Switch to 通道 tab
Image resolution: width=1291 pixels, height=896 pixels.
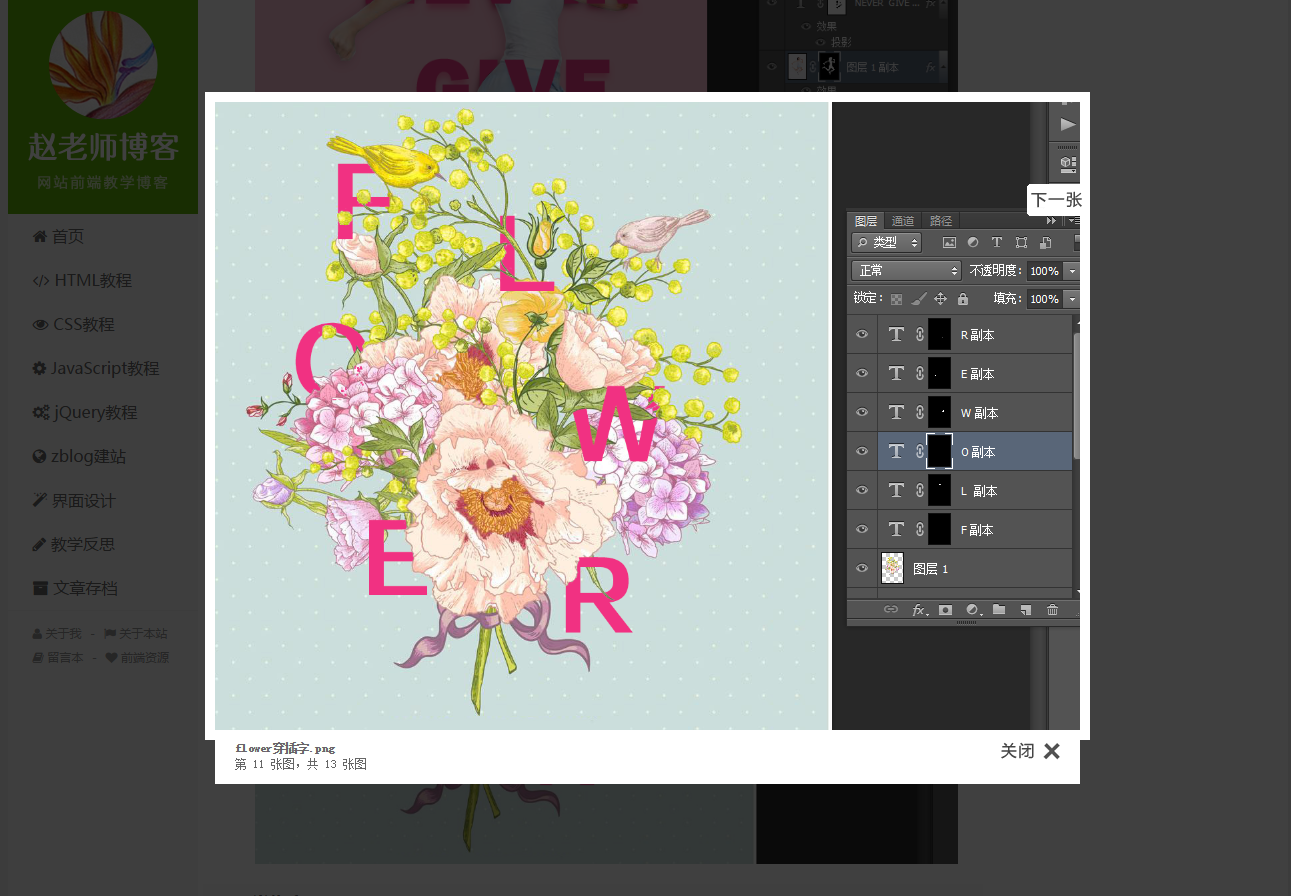[x=903, y=221]
